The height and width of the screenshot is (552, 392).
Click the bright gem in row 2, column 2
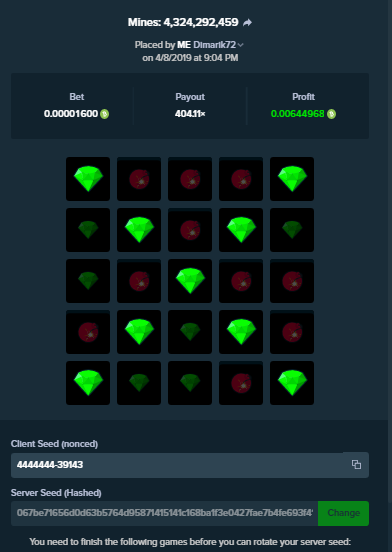139,230
